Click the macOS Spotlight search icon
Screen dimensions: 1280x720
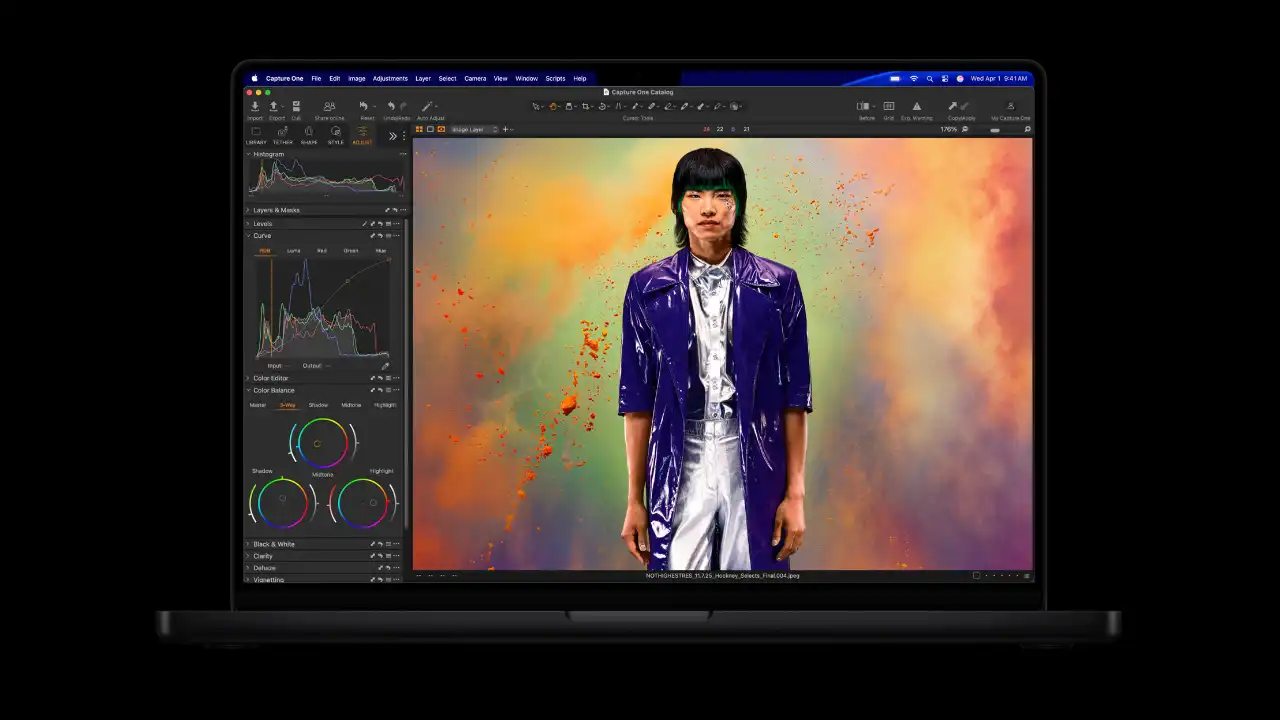(929, 78)
